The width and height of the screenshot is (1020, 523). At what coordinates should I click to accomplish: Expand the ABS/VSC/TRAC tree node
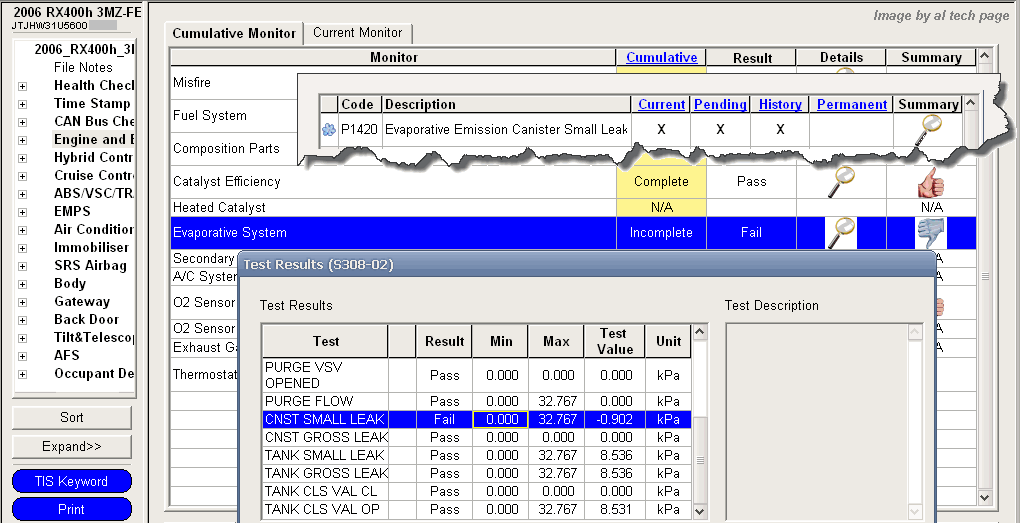click(x=22, y=194)
